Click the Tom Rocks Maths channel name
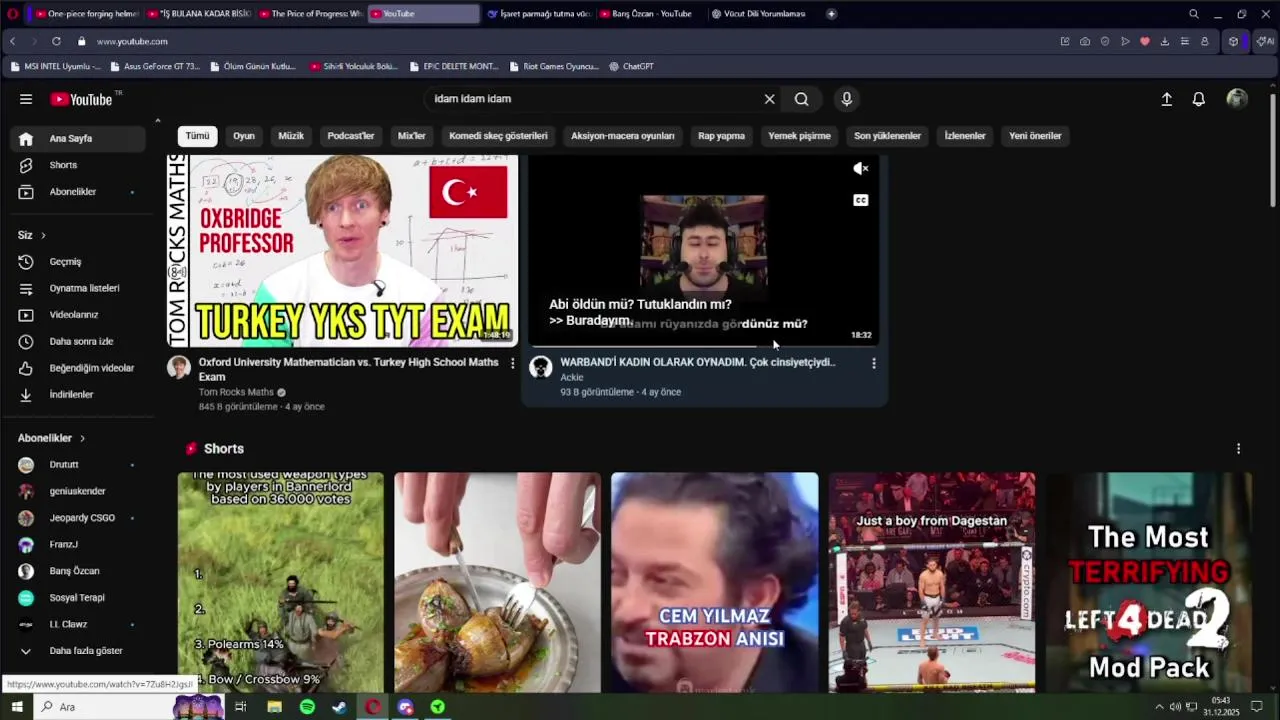Screen dimensions: 1280x720 coord(236,393)
